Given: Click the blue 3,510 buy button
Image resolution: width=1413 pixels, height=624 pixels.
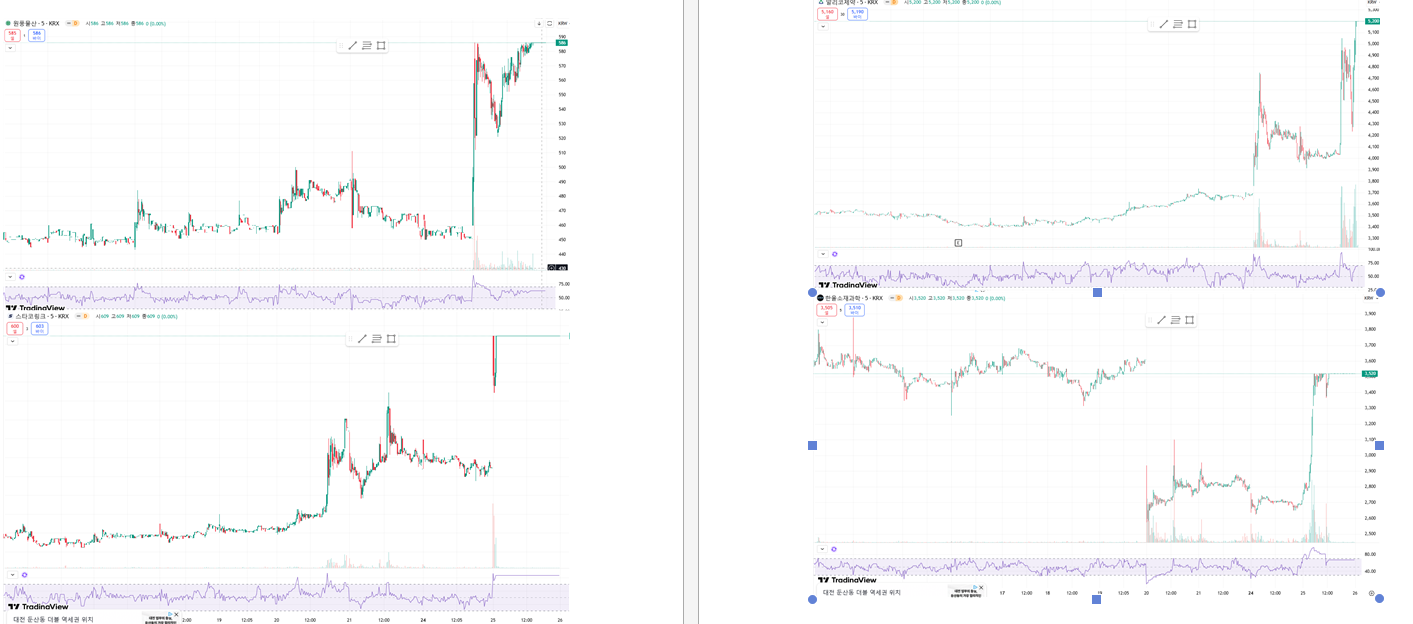Looking at the screenshot, I should pos(854,310).
